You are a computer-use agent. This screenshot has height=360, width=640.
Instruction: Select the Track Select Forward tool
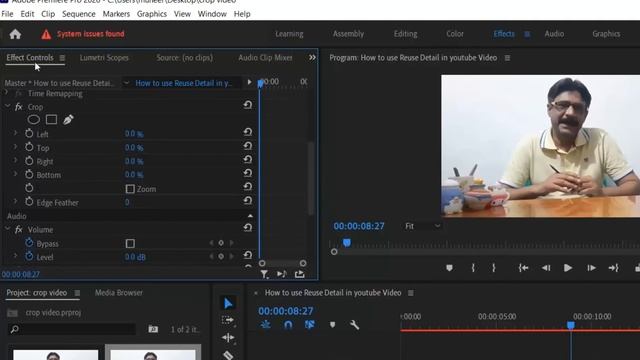coord(228,320)
